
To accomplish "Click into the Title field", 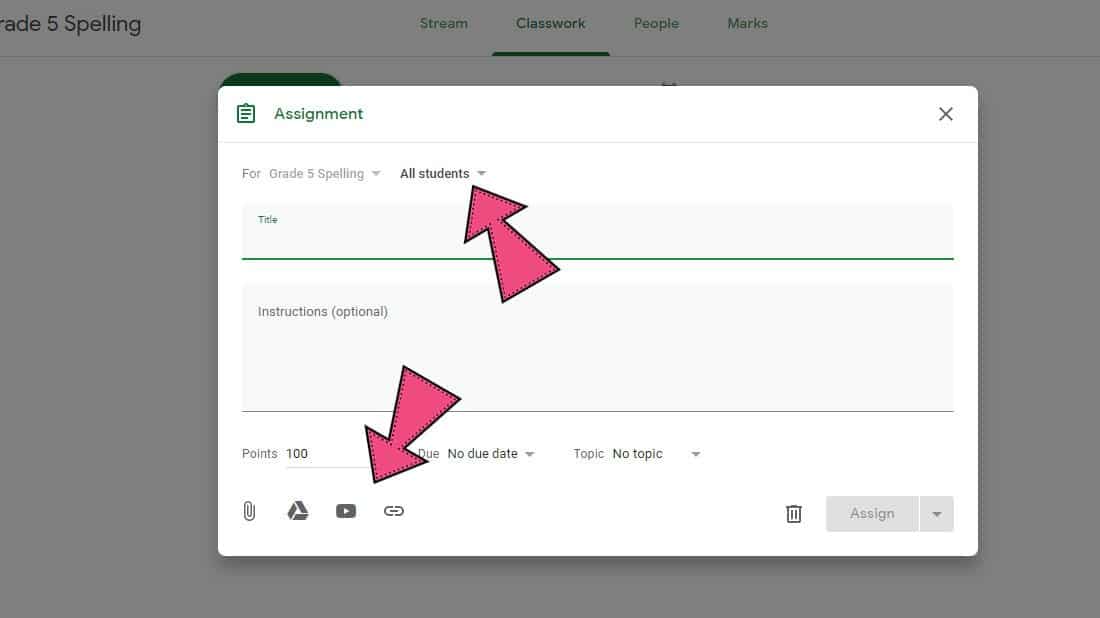I will pyautogui.click(x=597, y=240).
